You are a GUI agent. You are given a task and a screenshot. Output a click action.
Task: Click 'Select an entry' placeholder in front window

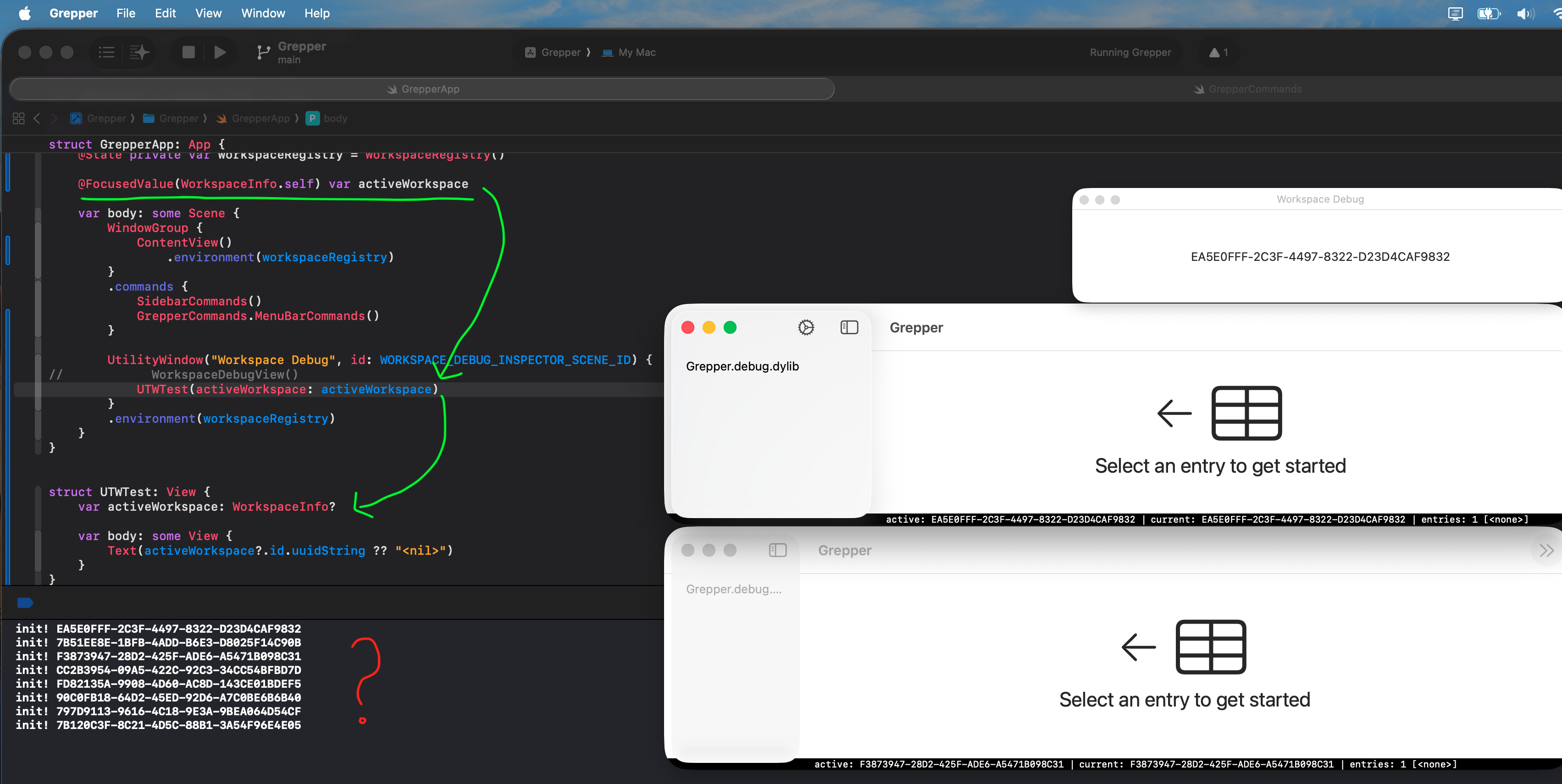1220,466
